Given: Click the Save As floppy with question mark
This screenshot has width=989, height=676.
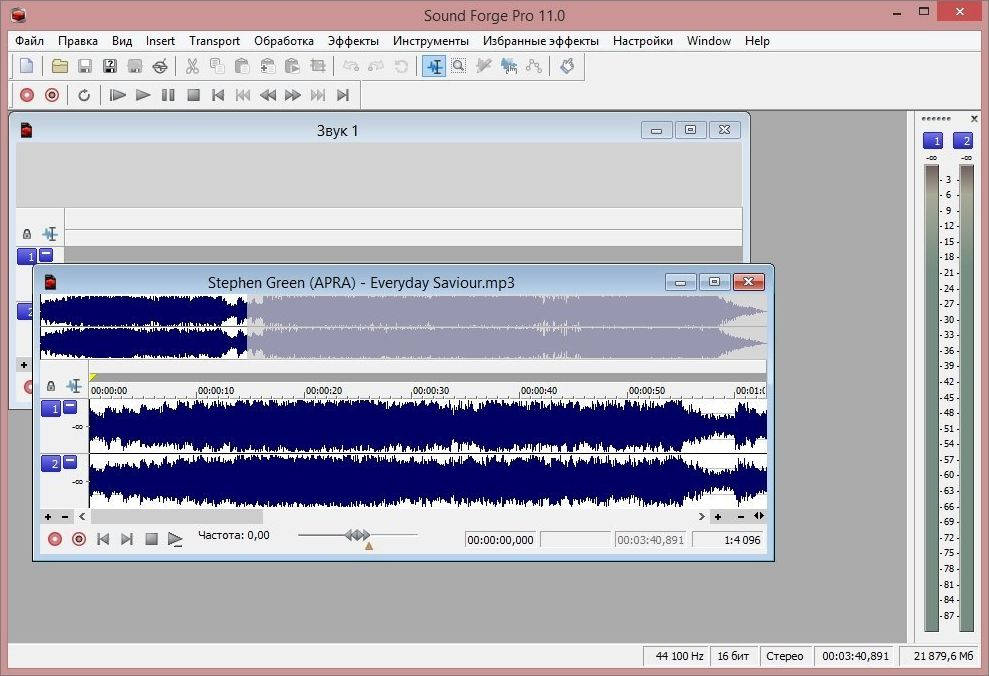Looking at the screenshot, I should point(110,66).
